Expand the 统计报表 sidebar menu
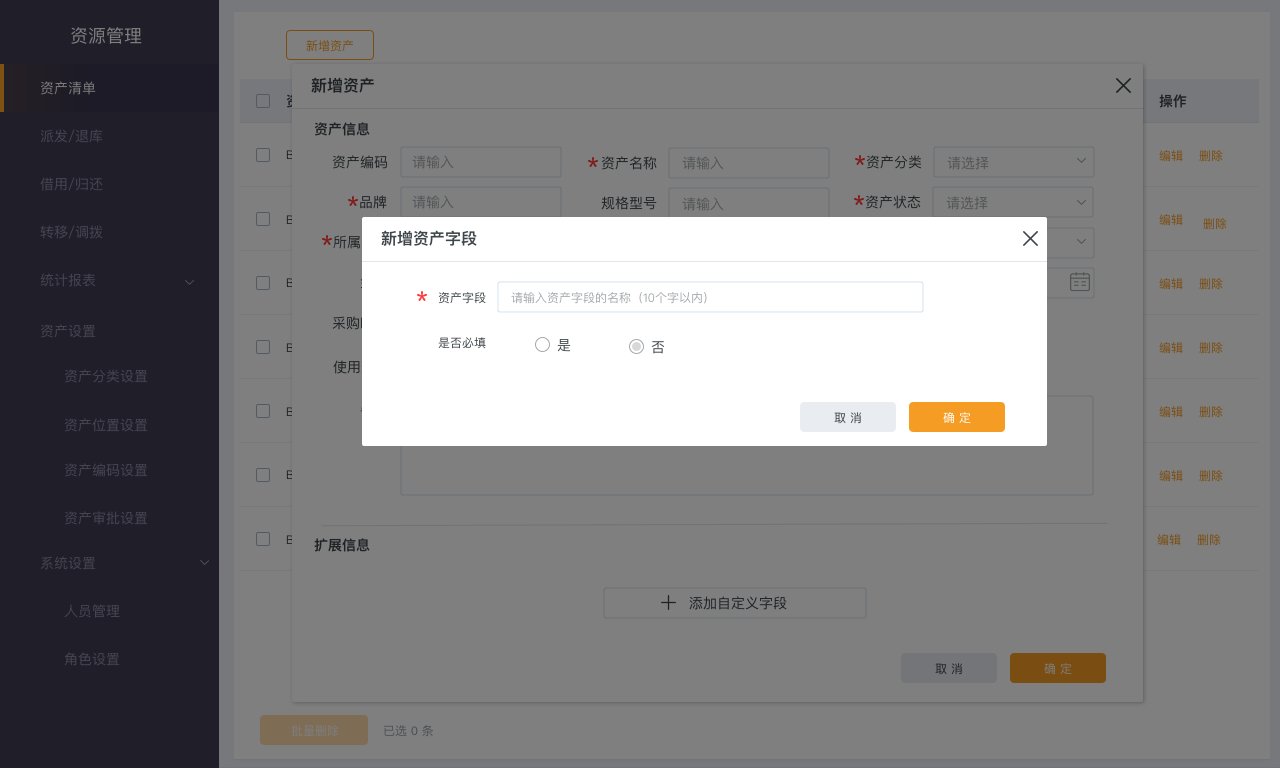Viewport: 1280px width, 768px height. point(189,281)
